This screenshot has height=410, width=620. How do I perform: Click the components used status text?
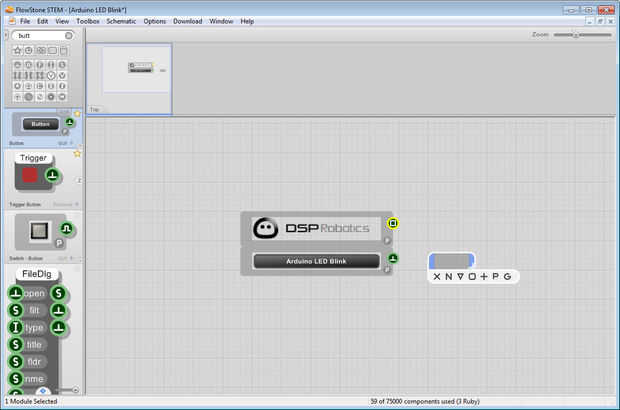click(425, 401)
